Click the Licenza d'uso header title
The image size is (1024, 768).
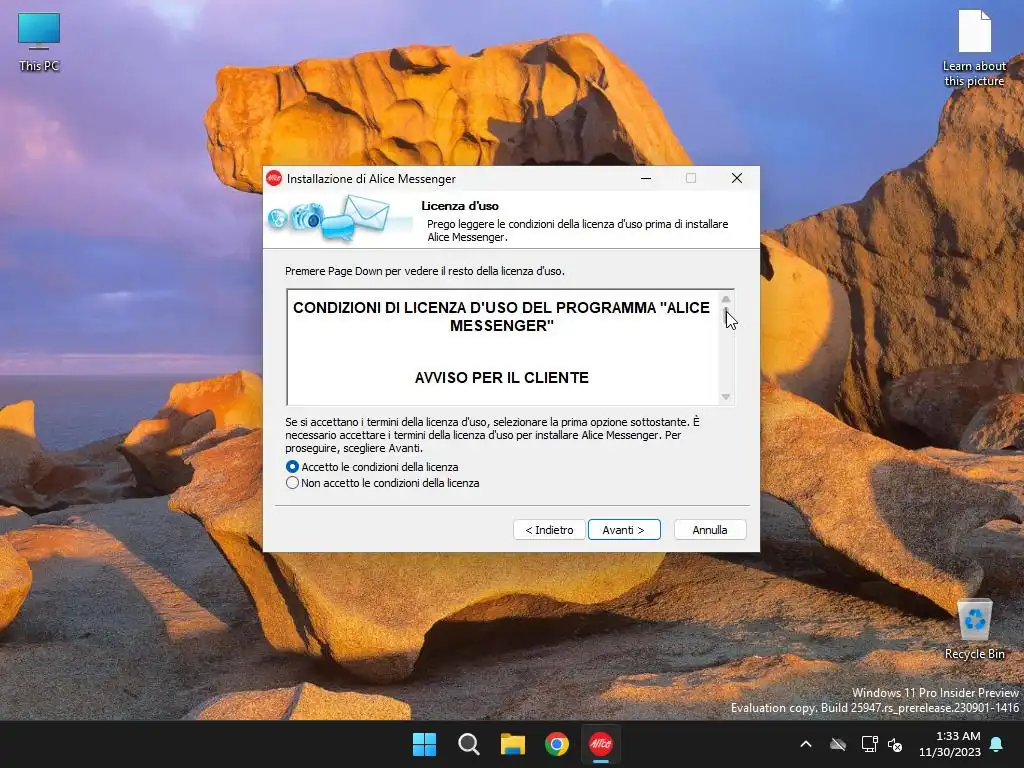460,206
